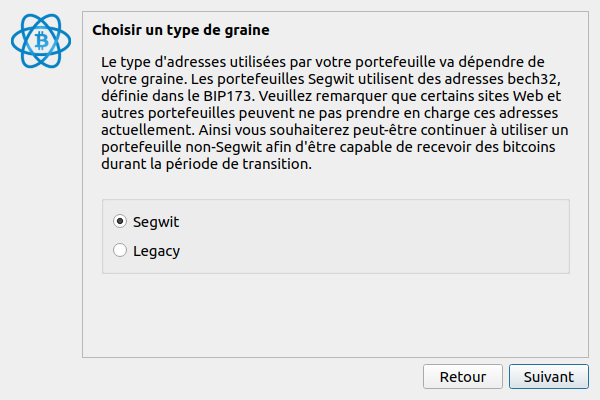
Task: Click the "Segwit" option label text
Action: tap(156, 221)
